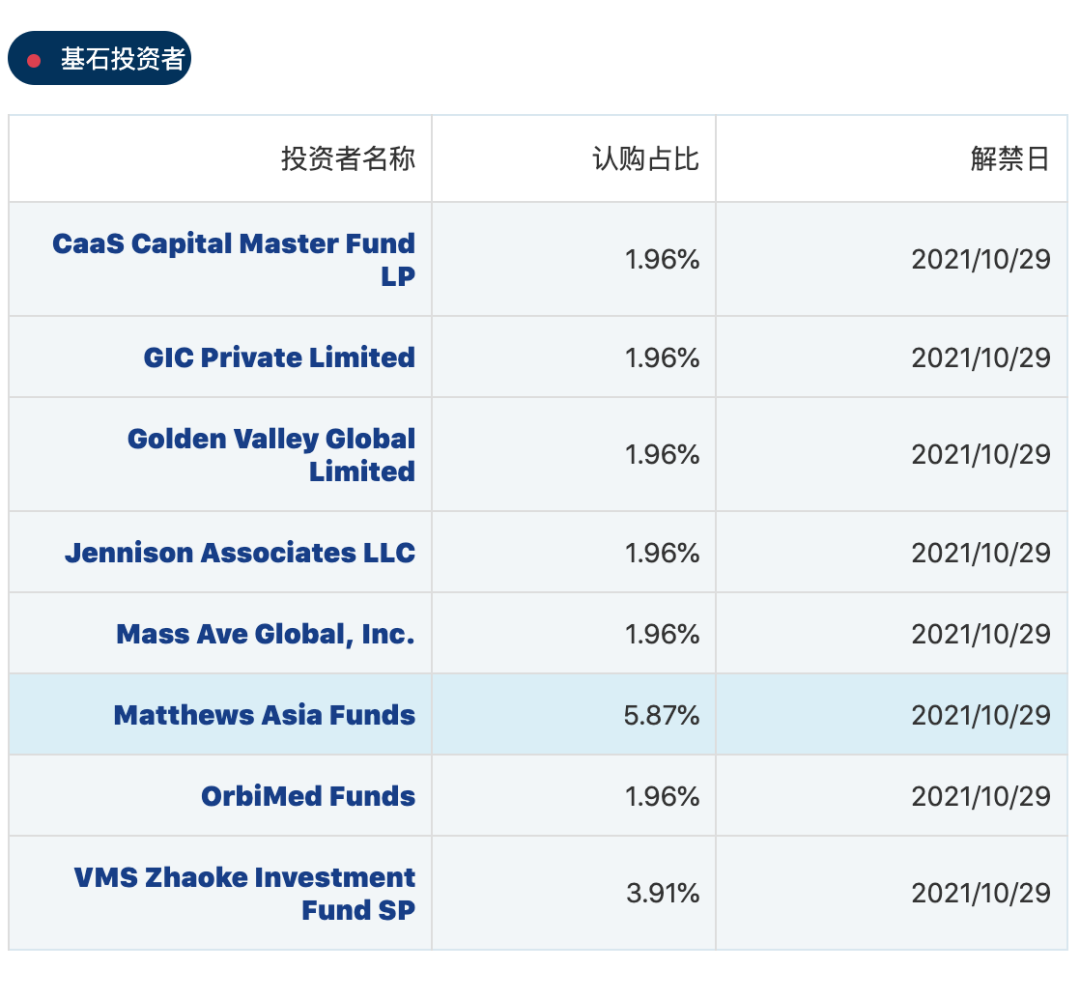This screenshot has width=1080, height=999.
Task: Click 2021/10/29 date in Jennison Associates row
Action: point(981,553)
